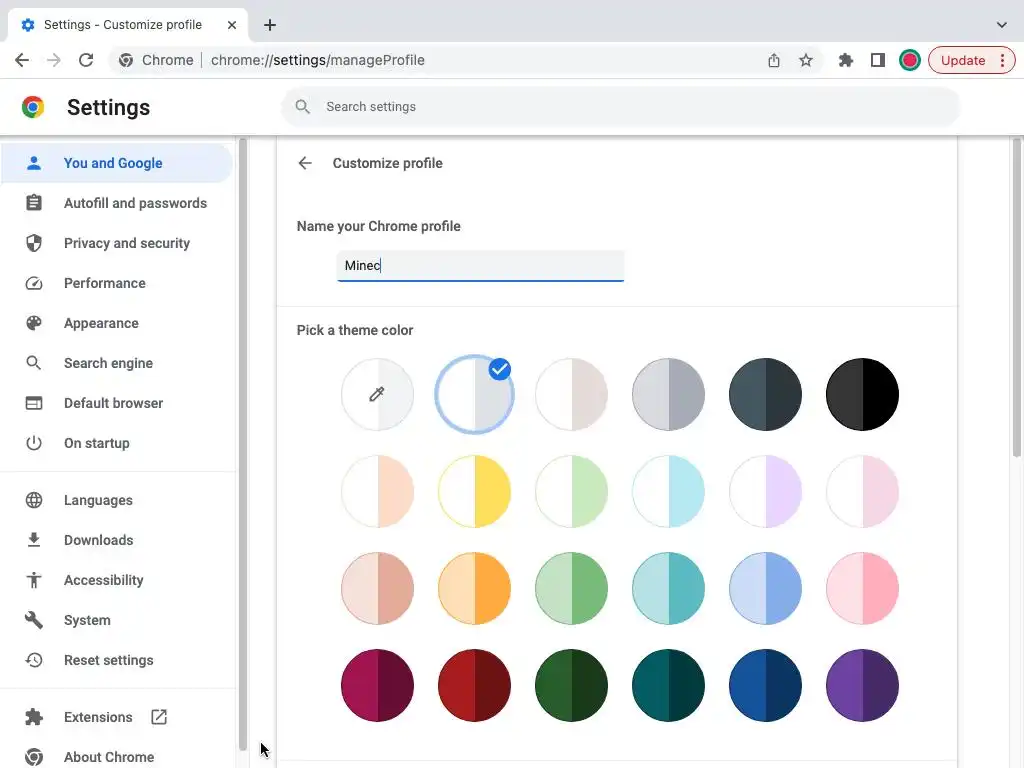Image resolution: width=1024 pixels, height=768 pixels.
Task: Select the black theme color
Action: [862, 394]
